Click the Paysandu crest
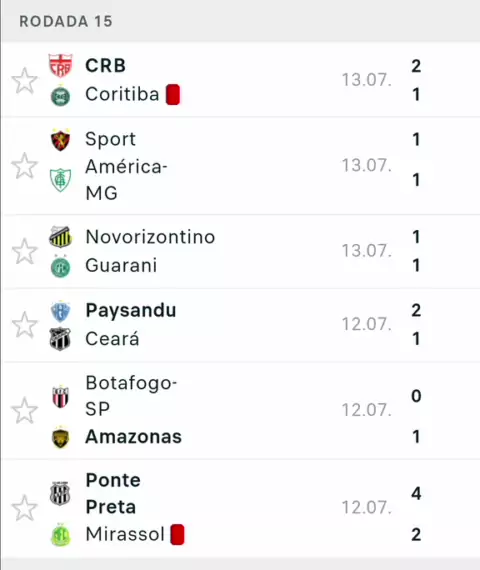This screenshot has width=480, height=570. click(x=60, y=312)
